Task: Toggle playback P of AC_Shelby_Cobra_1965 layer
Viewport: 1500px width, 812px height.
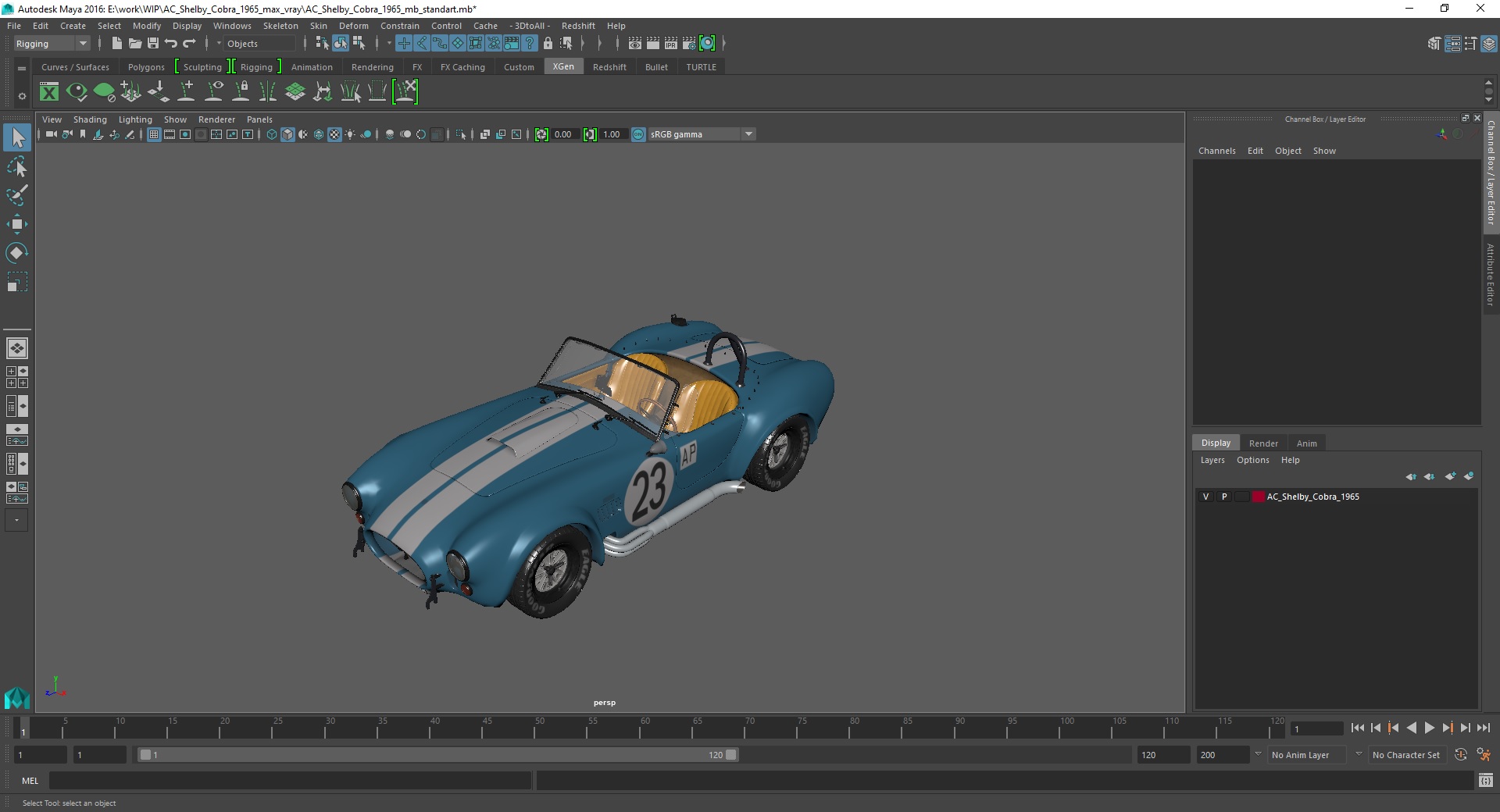Action: click(x=1224, y=497)
